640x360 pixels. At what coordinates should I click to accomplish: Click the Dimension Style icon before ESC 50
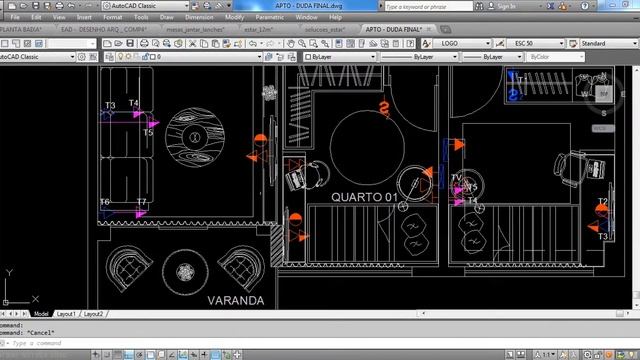click(x=500, y=43)
